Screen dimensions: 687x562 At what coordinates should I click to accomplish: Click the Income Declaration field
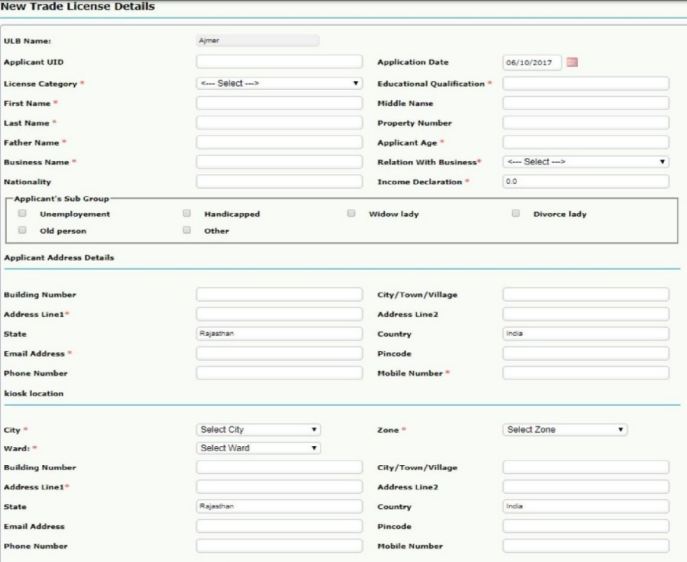(585, 182)
